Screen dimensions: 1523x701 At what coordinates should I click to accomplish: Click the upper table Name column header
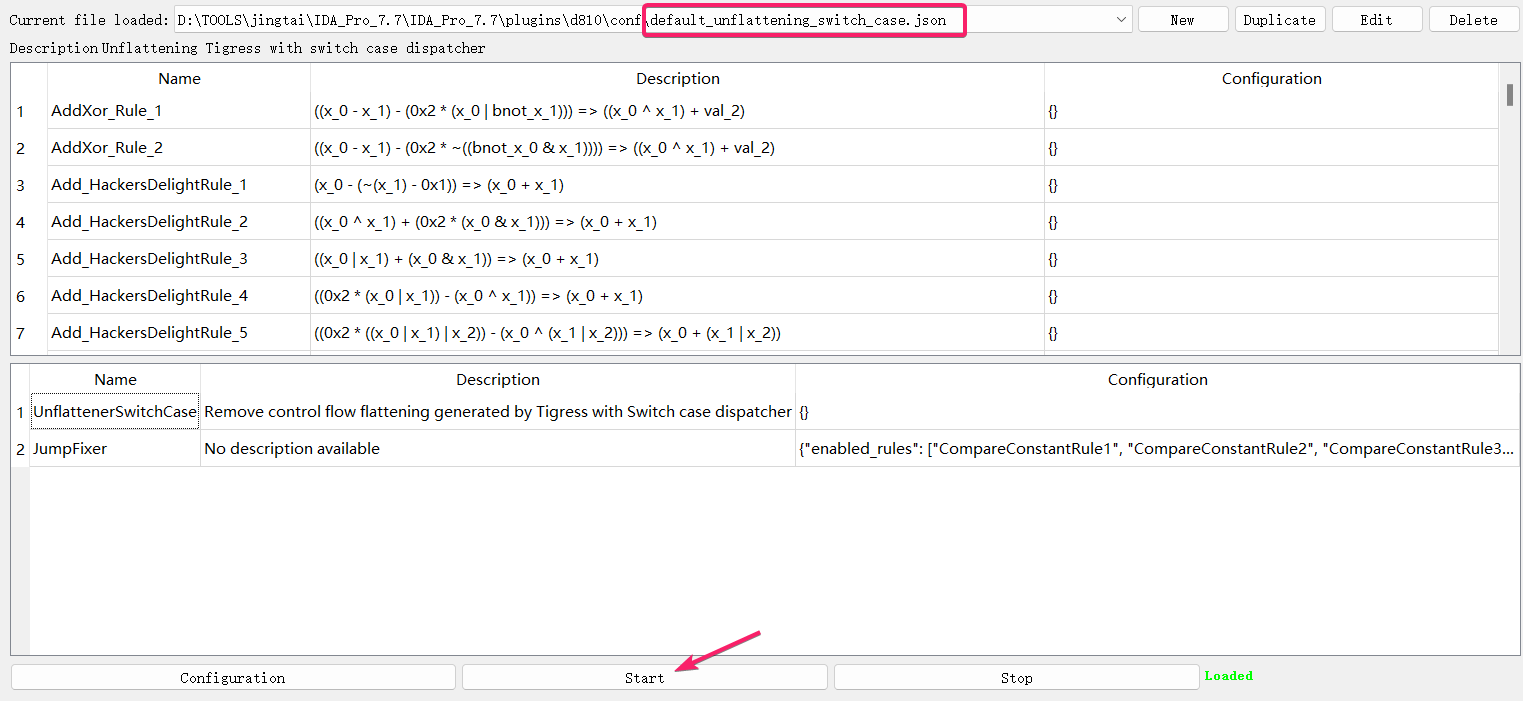[179, 79]
